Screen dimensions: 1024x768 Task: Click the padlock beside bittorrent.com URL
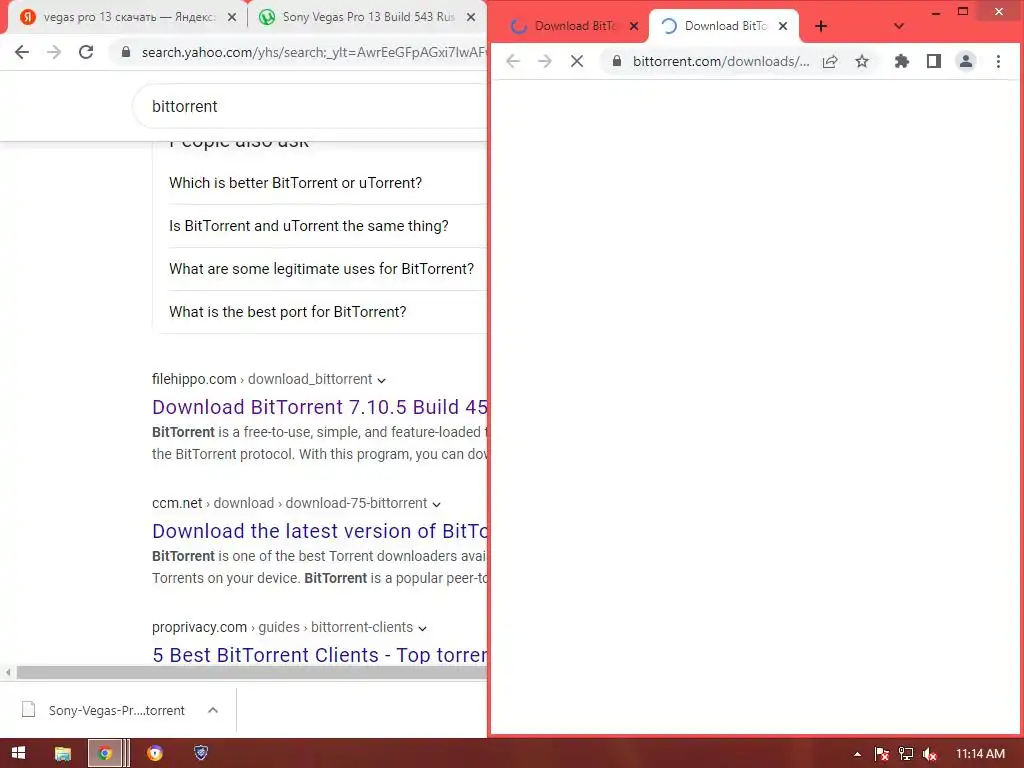[x=616, y=61]
